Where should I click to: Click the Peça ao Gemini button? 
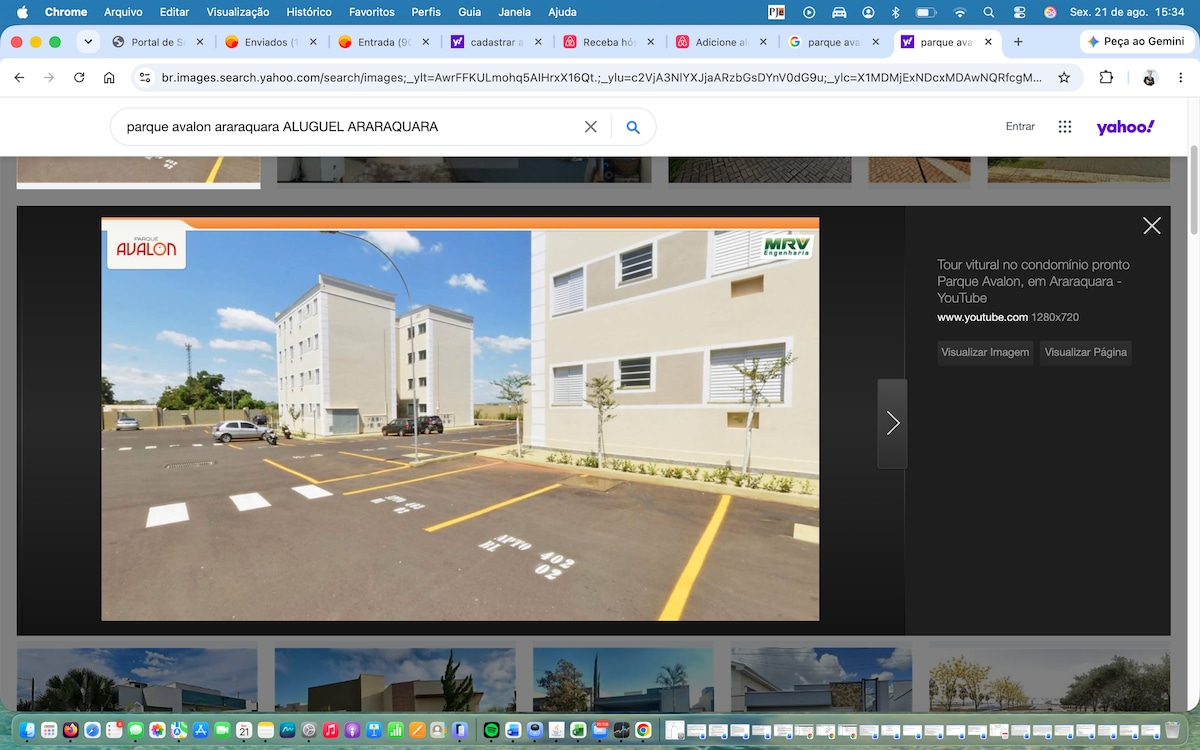(1135, 42)
